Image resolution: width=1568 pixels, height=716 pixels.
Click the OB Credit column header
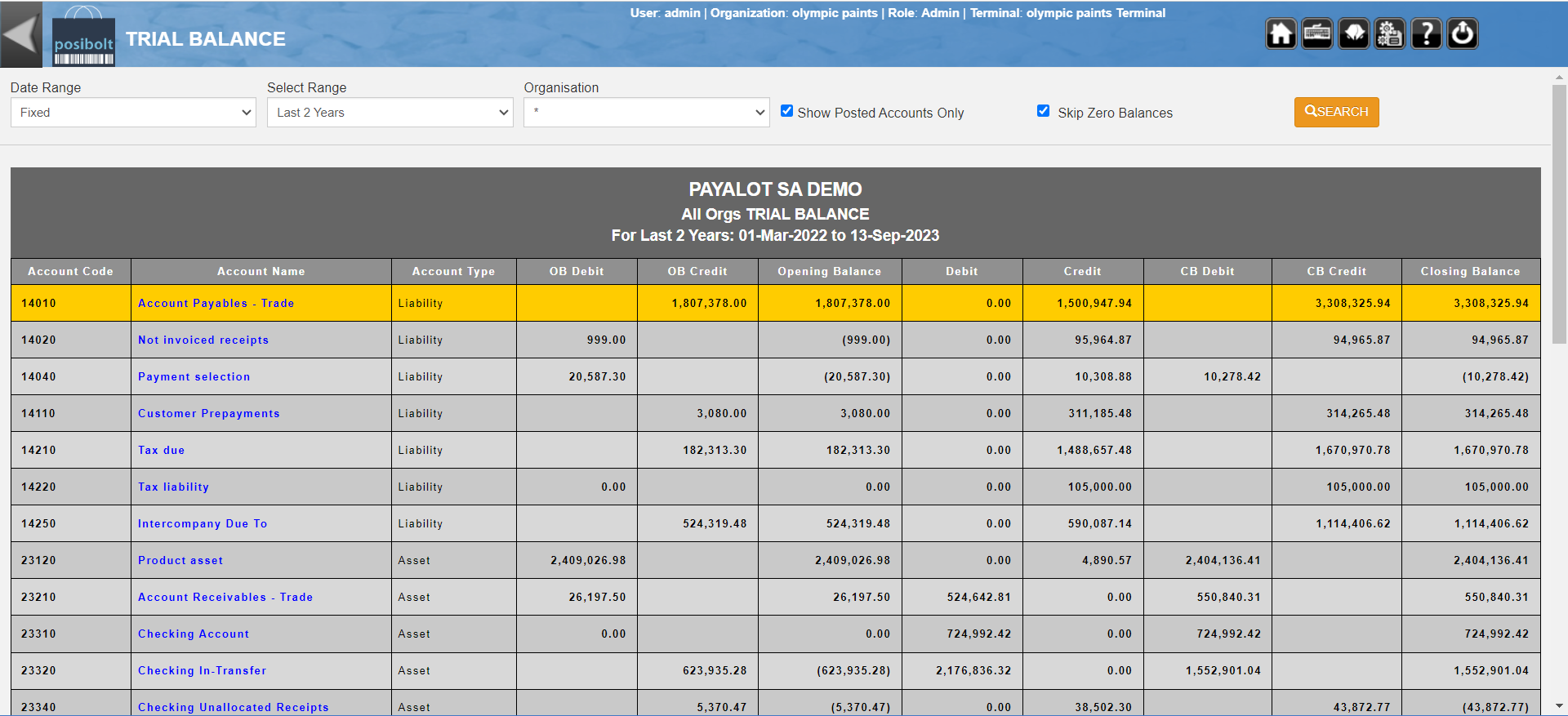(x=697, y=271)
